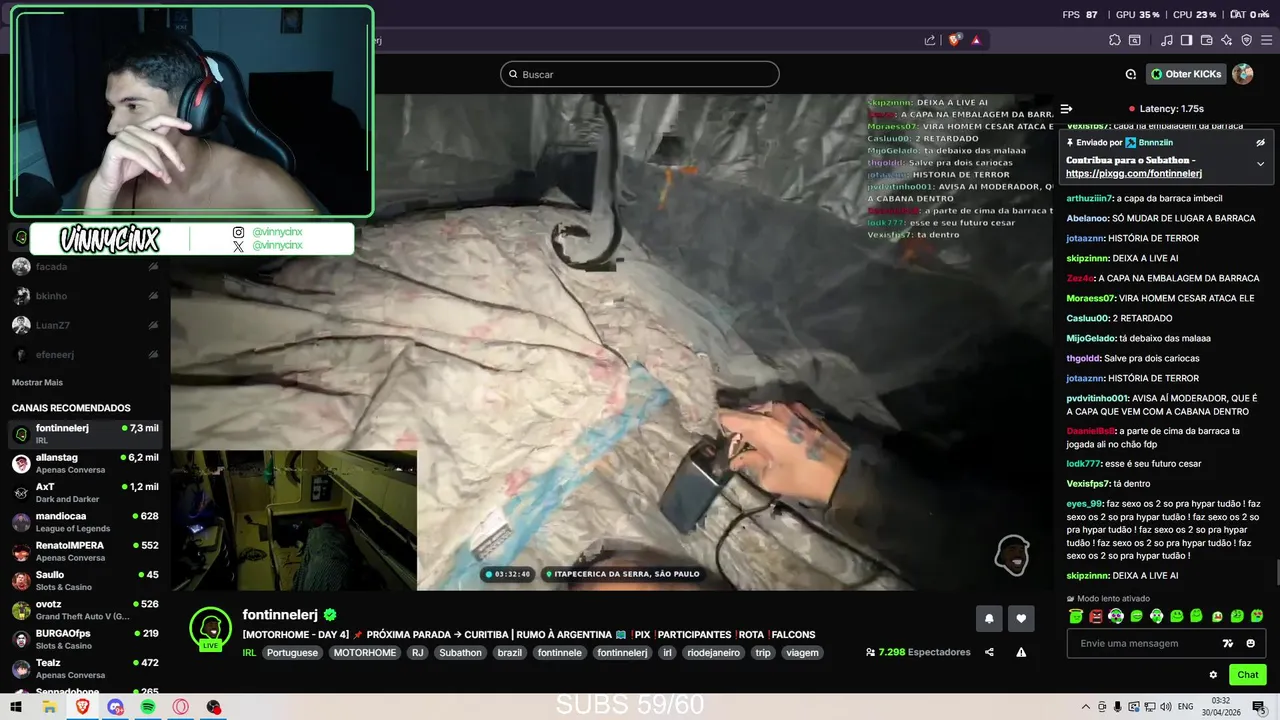1280x720 pixels.
Task: Click the Bnnnziin username in pinned message
Action: click(x=1155, y=143)
